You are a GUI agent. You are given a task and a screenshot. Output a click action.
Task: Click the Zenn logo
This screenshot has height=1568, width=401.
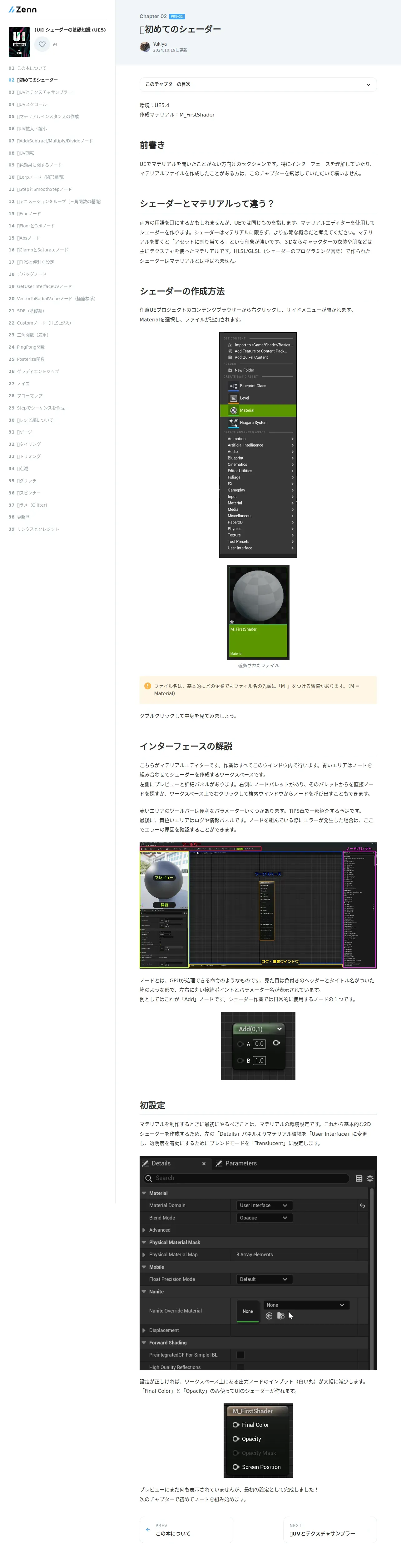pos(22,10)
